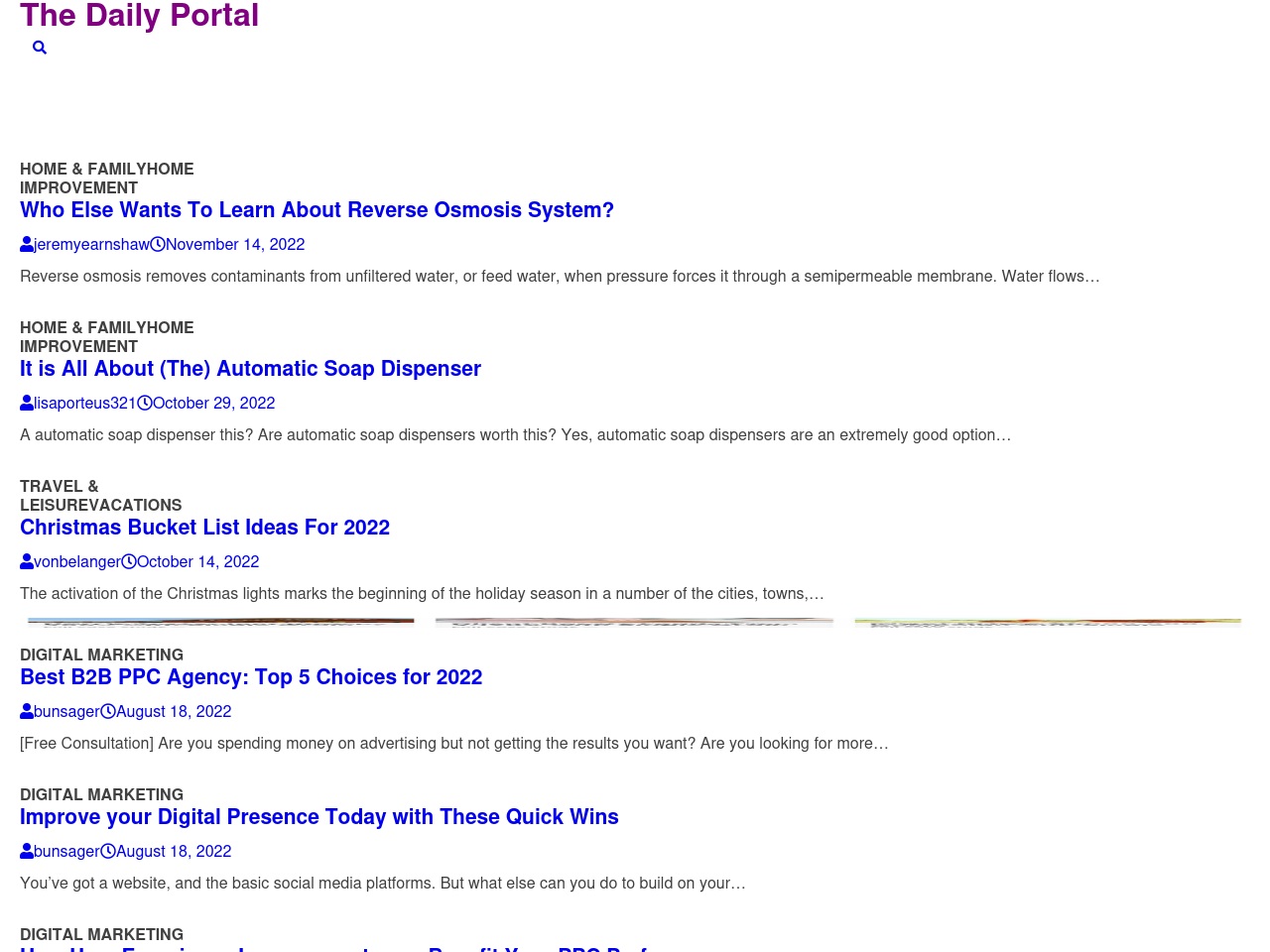Click user icon next to bunsager under Best B2B PPC Agency
Screen dimensions: 1270x952
[27, 711]
